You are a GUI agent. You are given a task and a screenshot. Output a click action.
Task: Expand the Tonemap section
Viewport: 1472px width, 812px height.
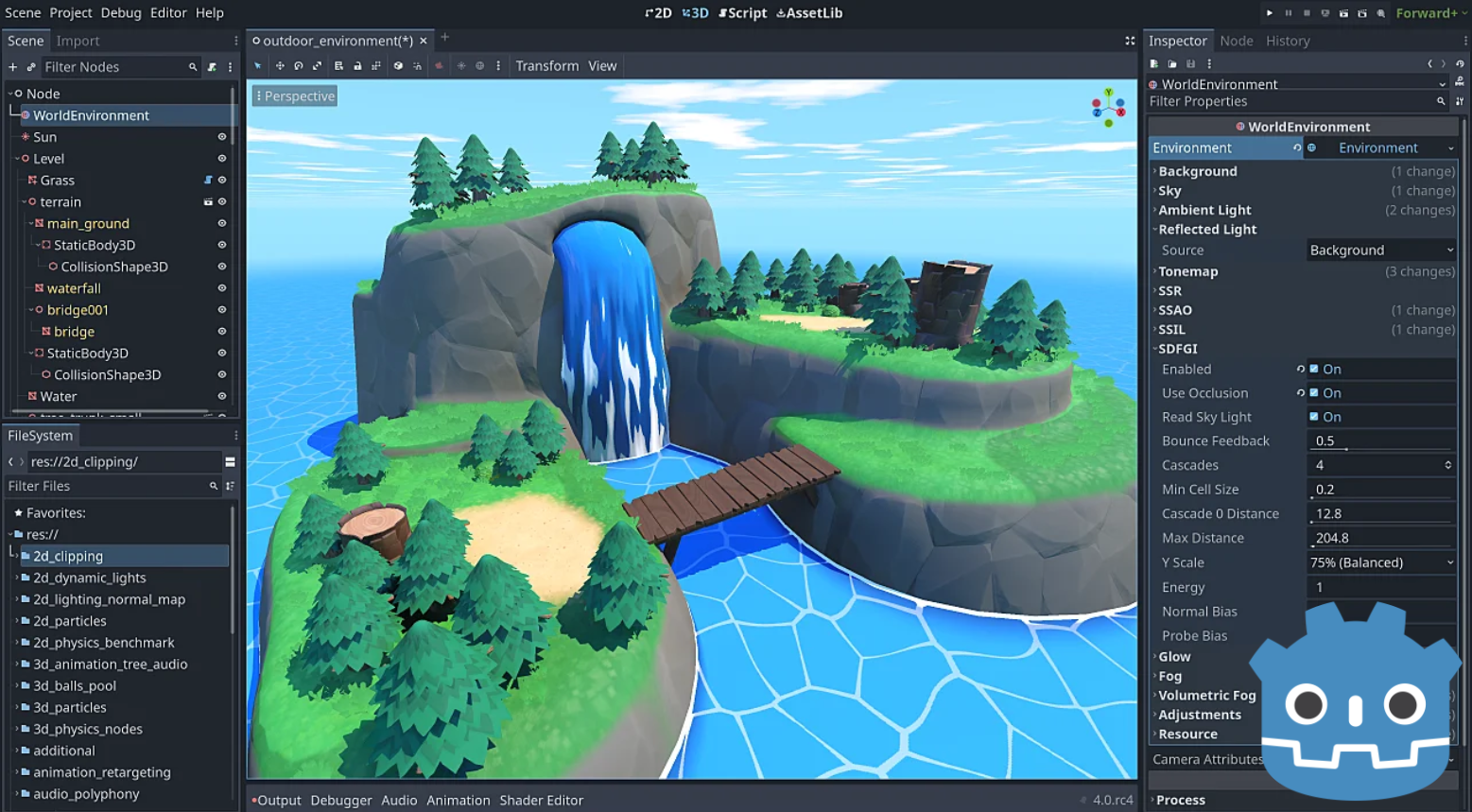(1188, 271)
